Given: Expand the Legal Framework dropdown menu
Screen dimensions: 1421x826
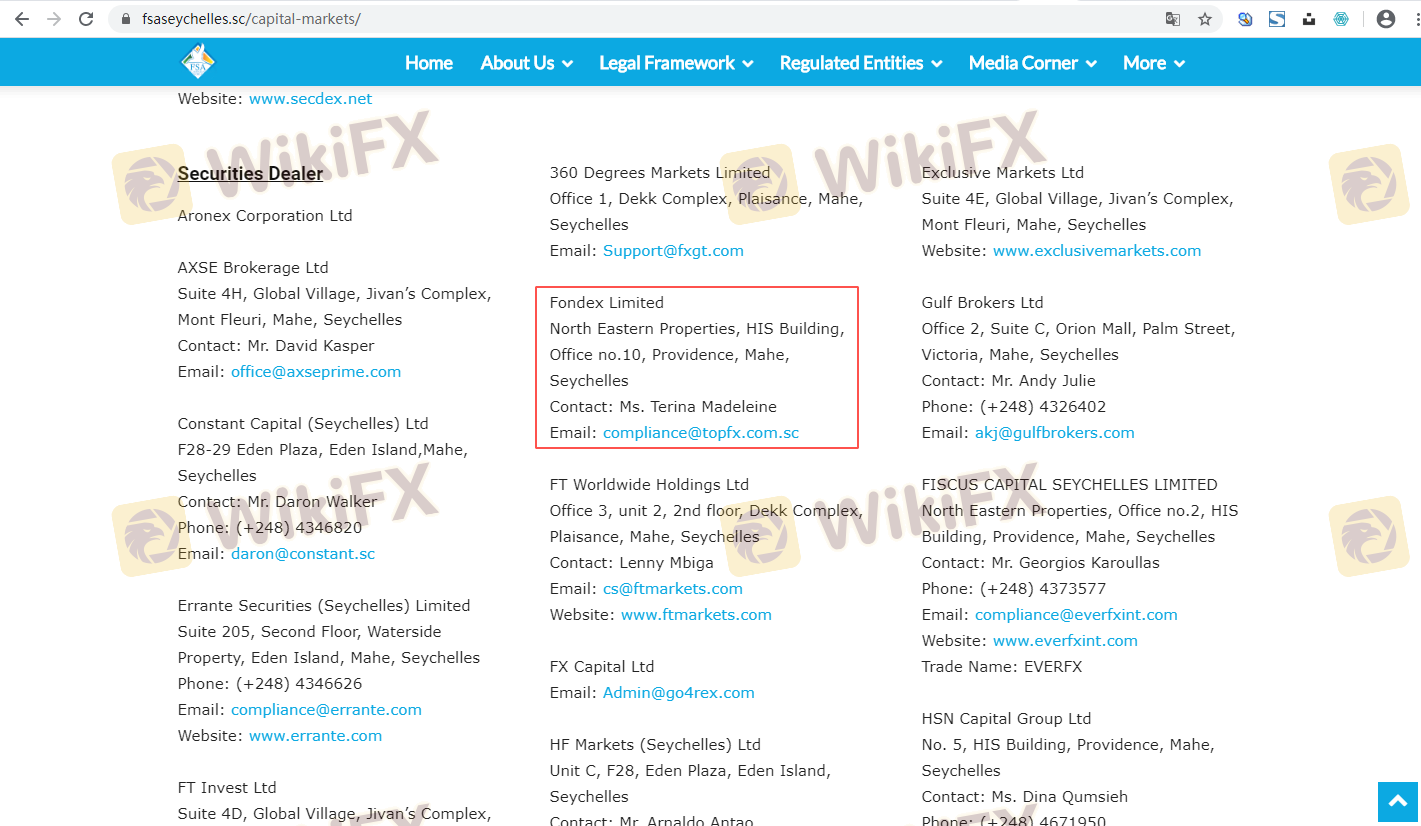Looking at the screenshot, I should pos(676,63).
